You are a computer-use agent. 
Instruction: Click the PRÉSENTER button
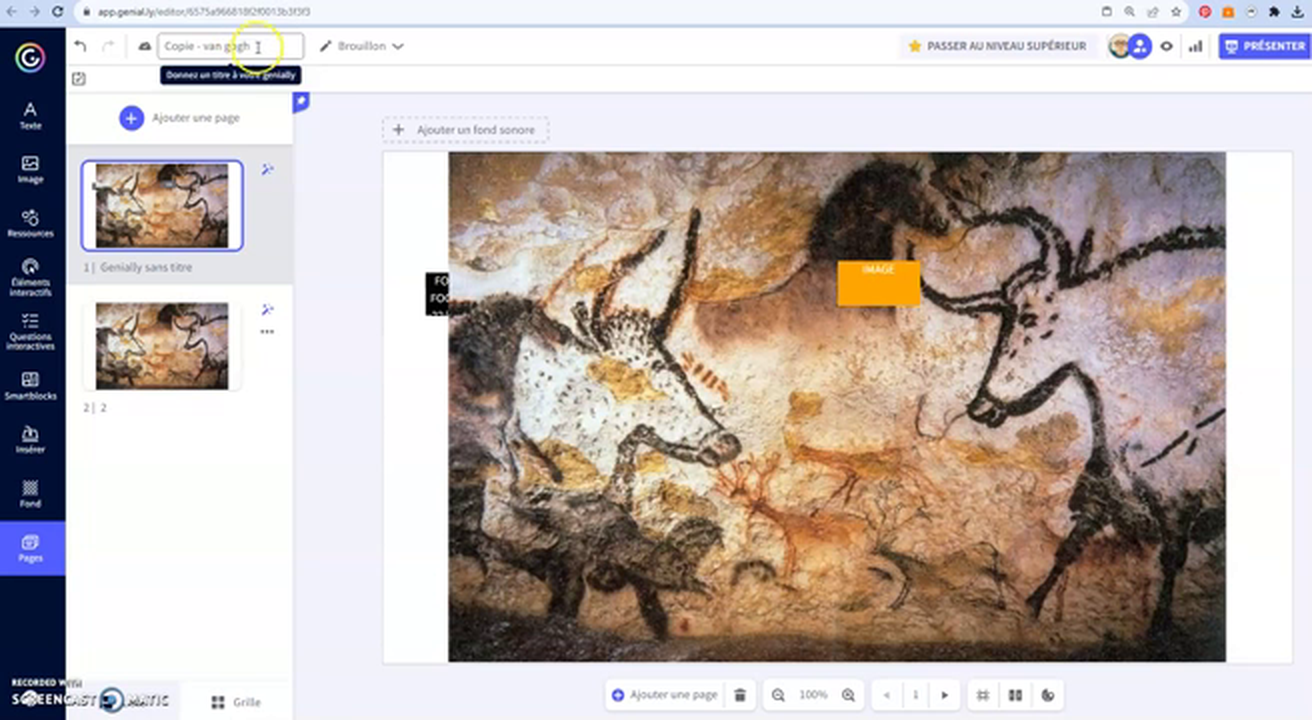point(1264,46)
